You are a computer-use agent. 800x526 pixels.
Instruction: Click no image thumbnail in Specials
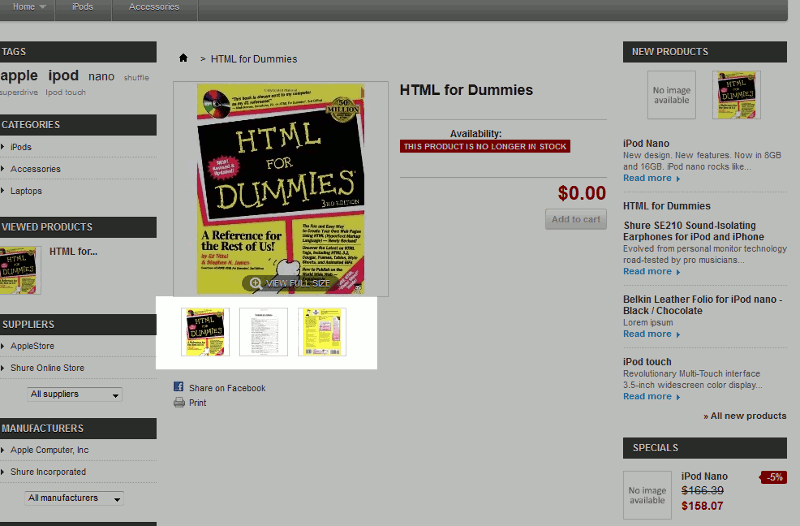point(647,495)
